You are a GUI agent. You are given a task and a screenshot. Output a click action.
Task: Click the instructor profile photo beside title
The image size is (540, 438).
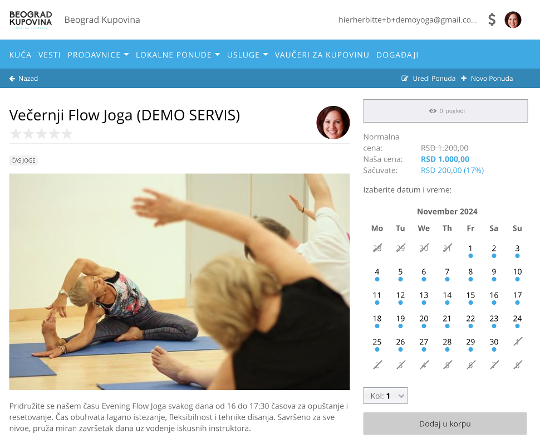(x=333, y=123)
